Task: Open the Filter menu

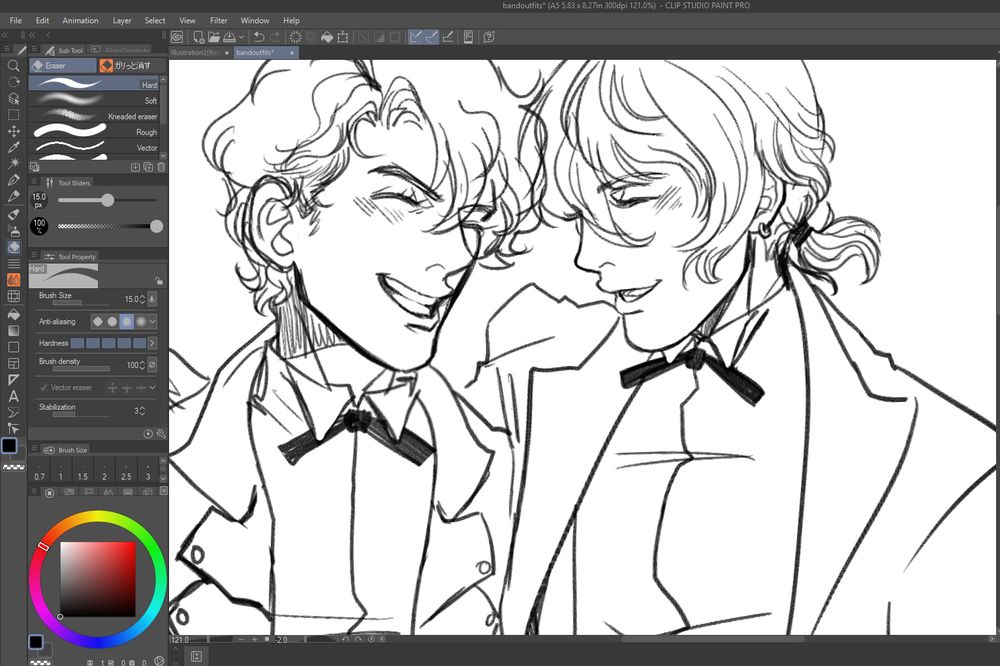Action: point(219,20)
